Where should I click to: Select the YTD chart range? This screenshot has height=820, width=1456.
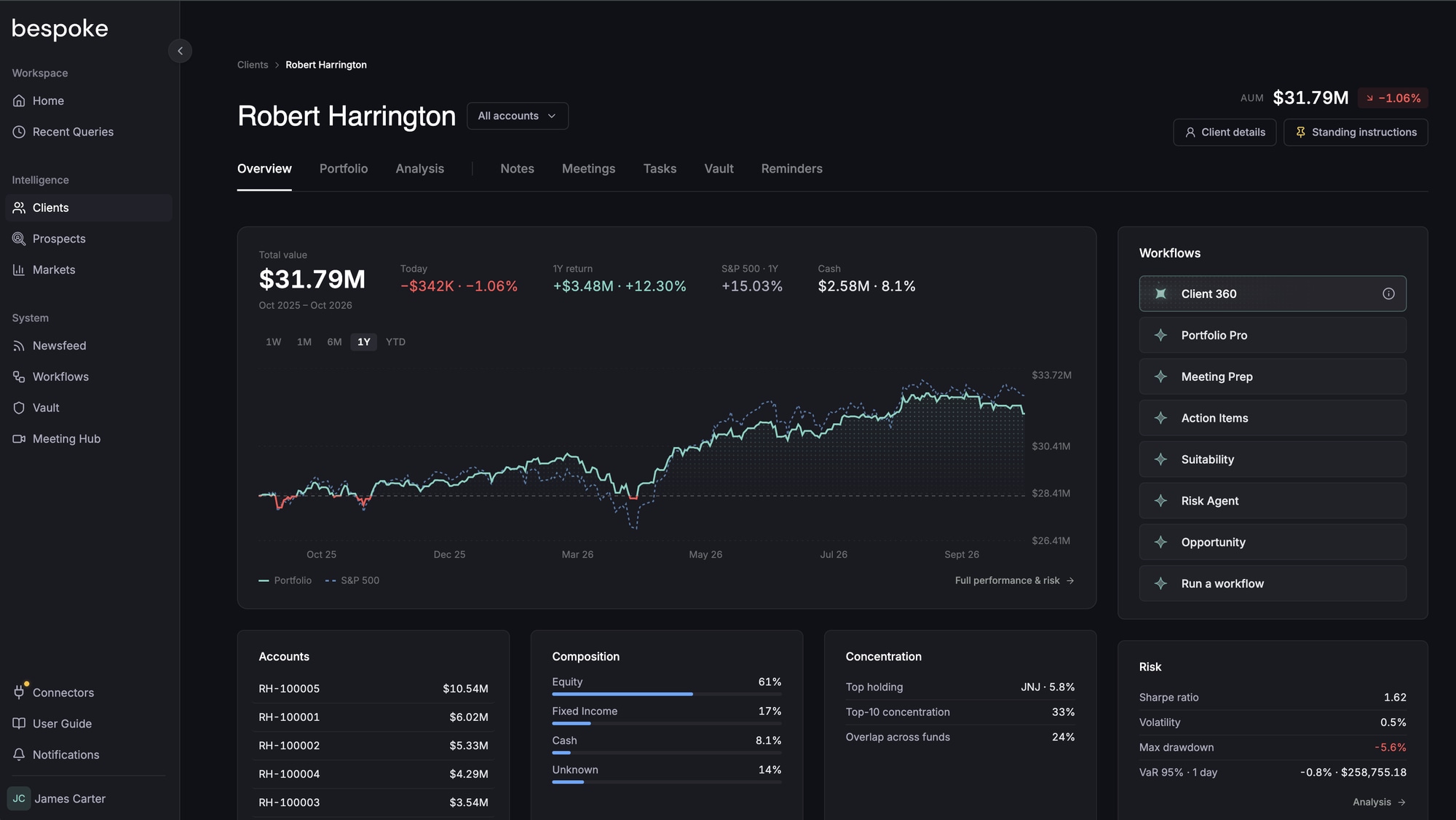[395, 342]
